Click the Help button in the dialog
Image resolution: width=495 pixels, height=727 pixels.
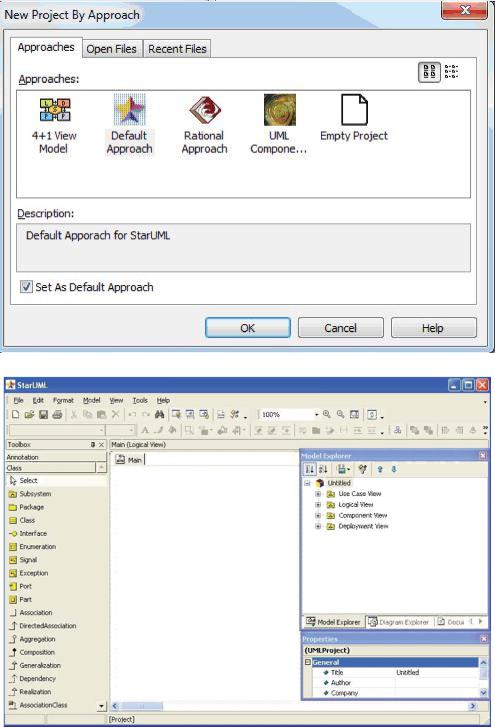(433, 328)
